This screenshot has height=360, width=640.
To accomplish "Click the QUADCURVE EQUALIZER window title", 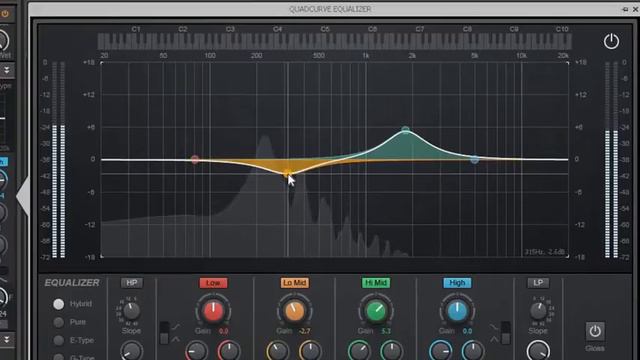I will (330, 9).
